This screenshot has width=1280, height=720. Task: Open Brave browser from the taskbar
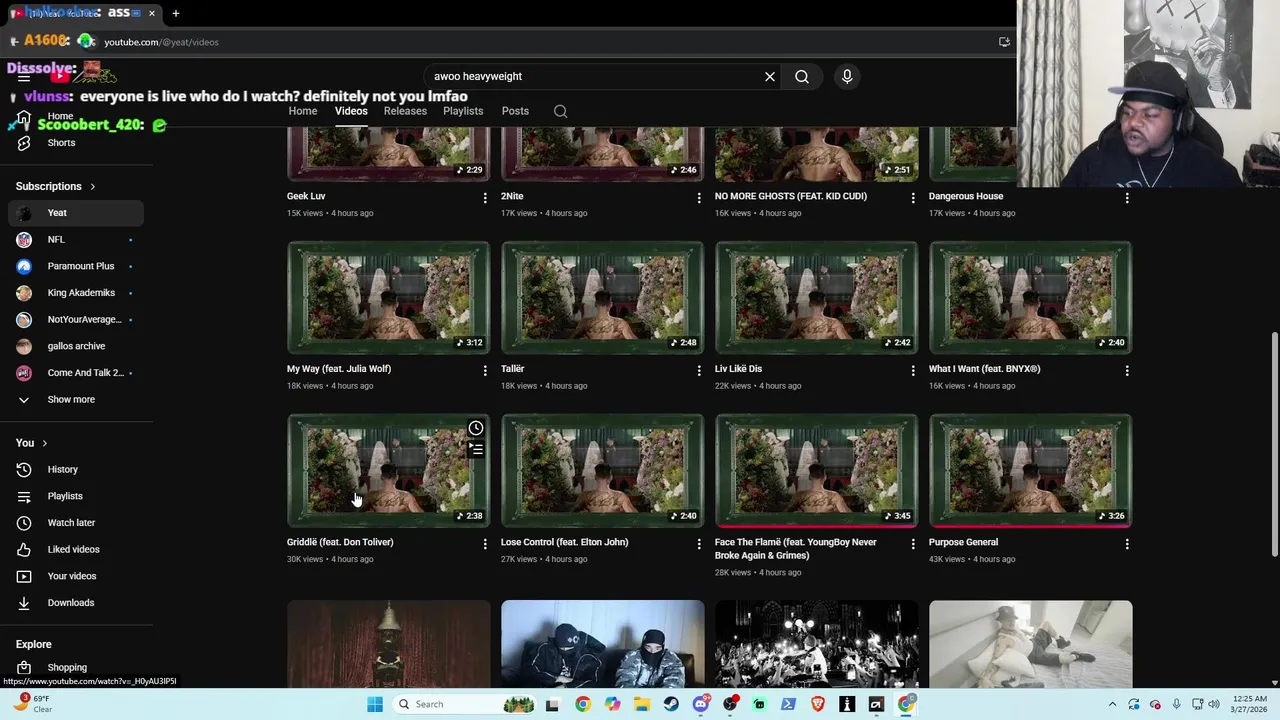point(818,704)
